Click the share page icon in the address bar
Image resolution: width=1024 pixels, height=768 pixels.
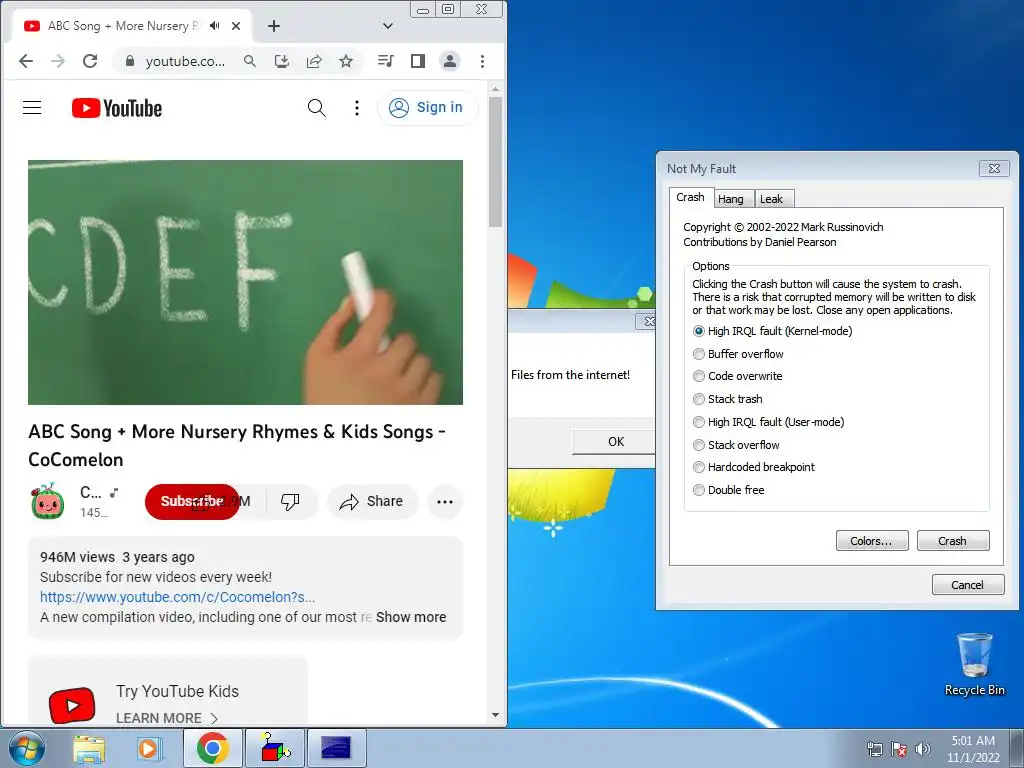tap(314, 61)
